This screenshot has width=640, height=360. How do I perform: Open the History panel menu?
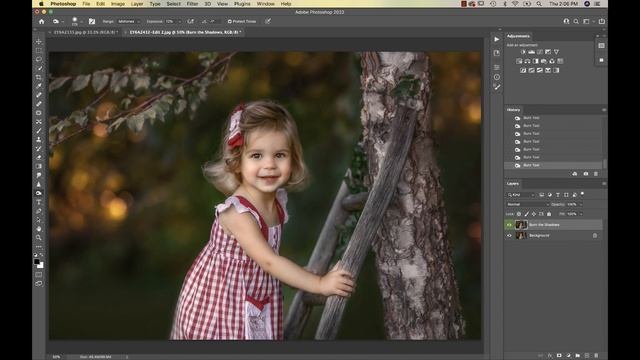[604, 110]
